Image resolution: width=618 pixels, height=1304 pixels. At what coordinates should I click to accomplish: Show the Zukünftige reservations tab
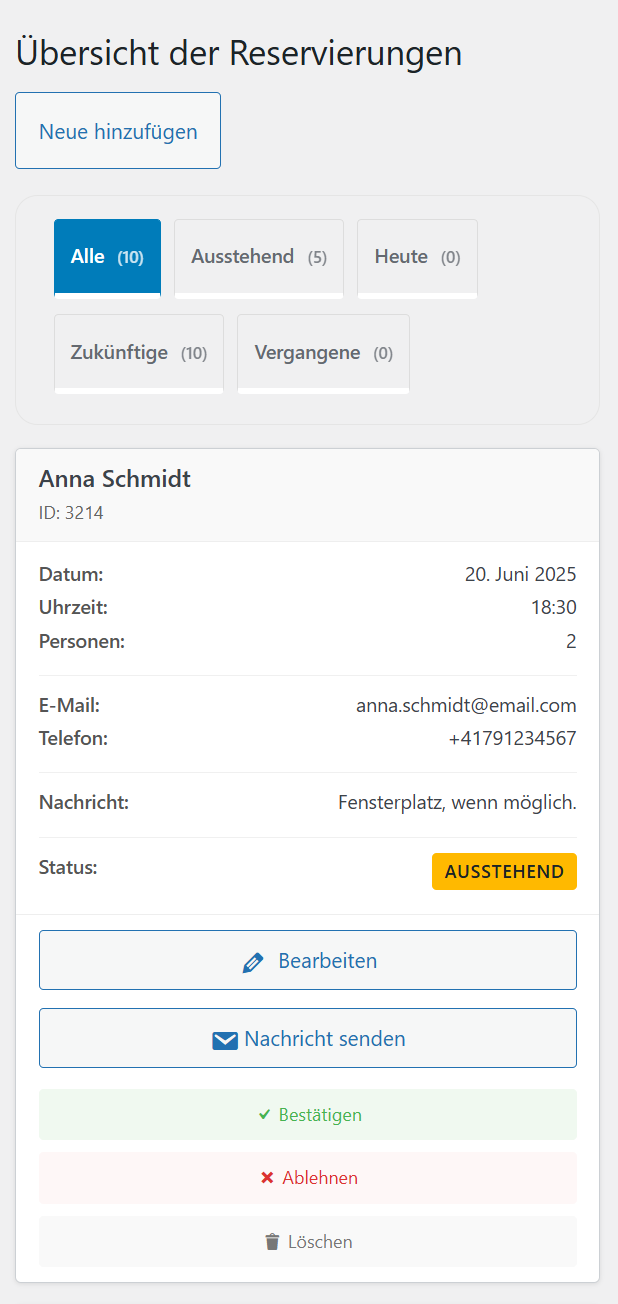tap(139, 353)
